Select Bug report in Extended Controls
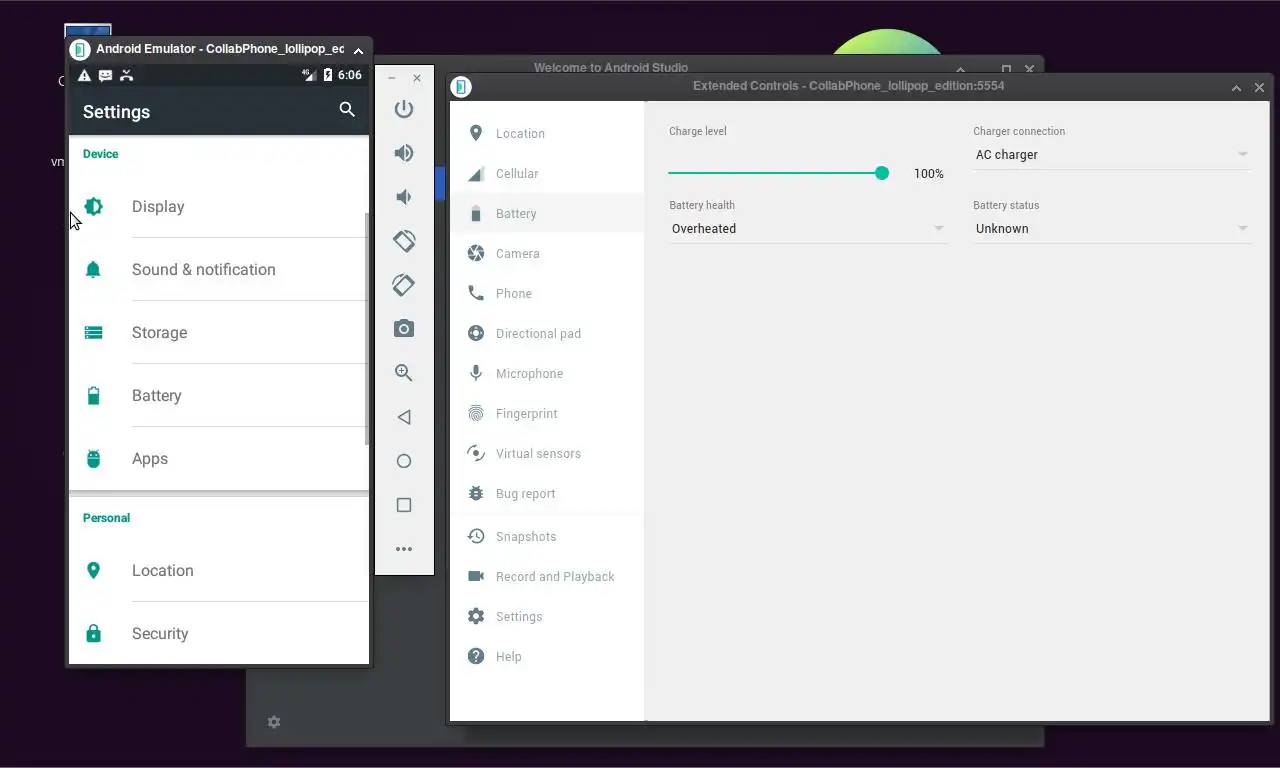 [547, 493]
